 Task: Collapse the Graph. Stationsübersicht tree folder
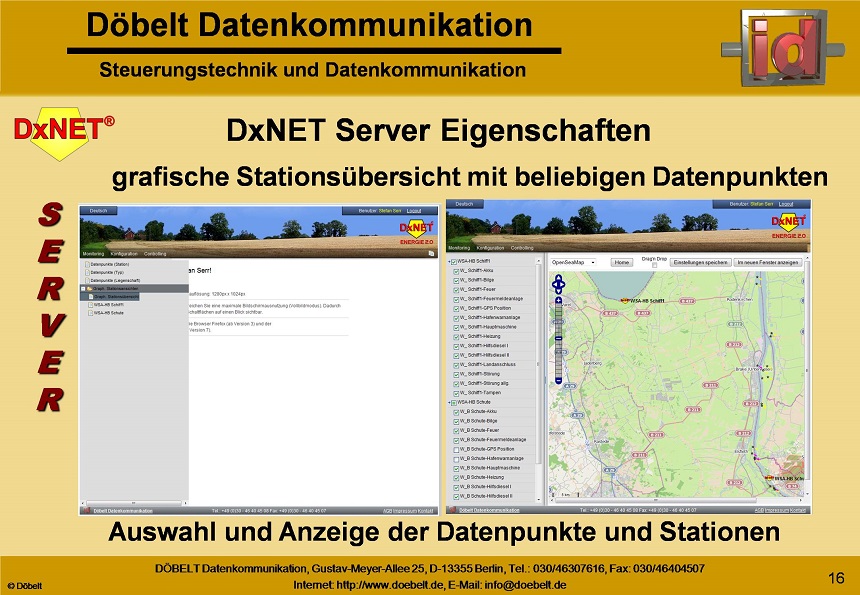83,288
